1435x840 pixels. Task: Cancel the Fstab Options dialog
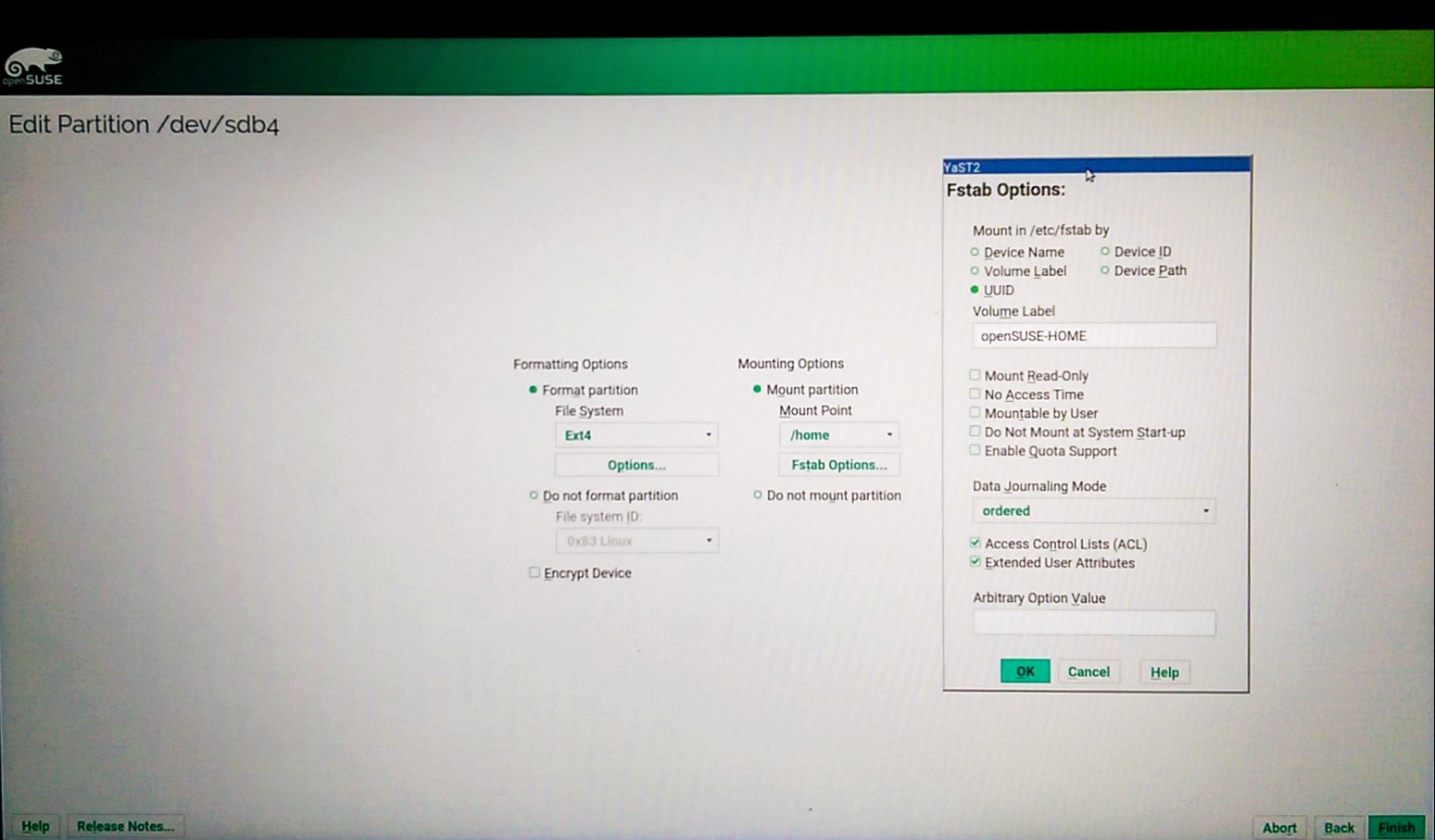1089,671
